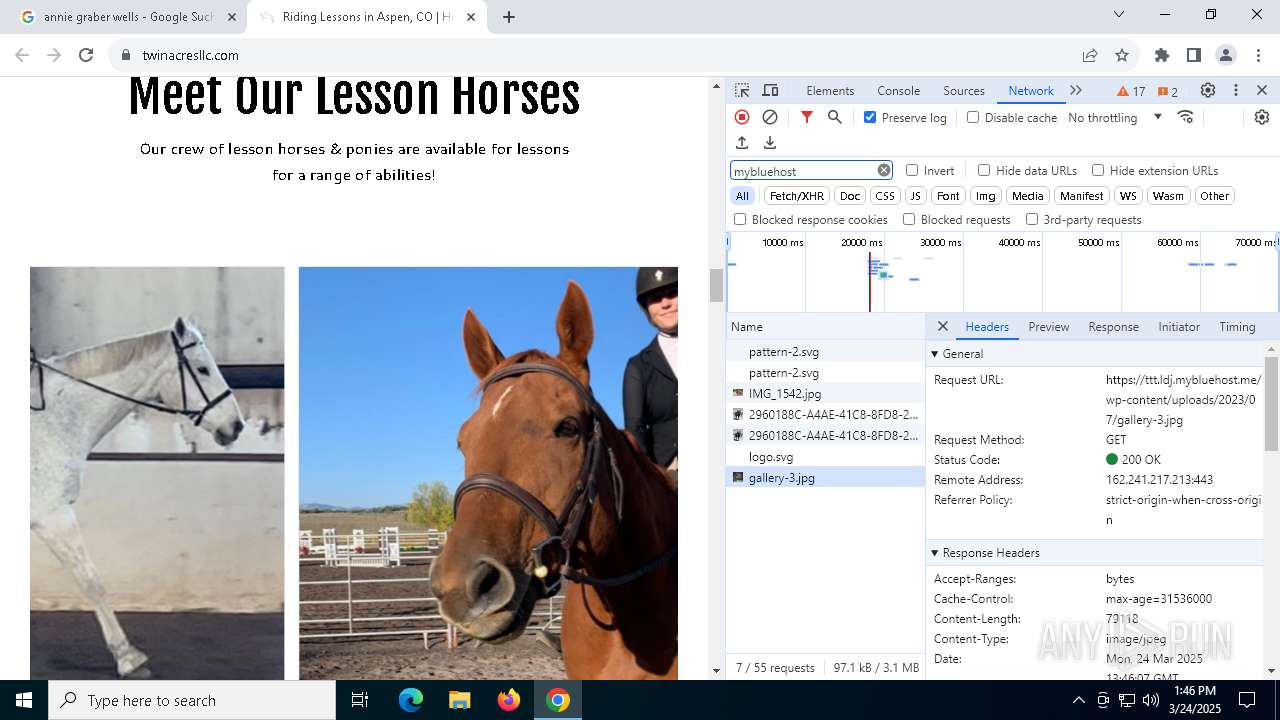The width and height of the screenshot is (1280, 720).
Task: Open a new browser tab
Action: [x=509, y=17]
